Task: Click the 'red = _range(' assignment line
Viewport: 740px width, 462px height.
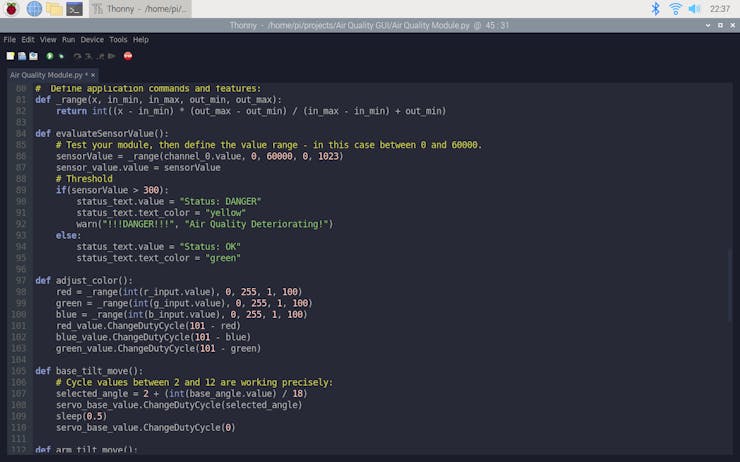Action: tap(179, 292)
